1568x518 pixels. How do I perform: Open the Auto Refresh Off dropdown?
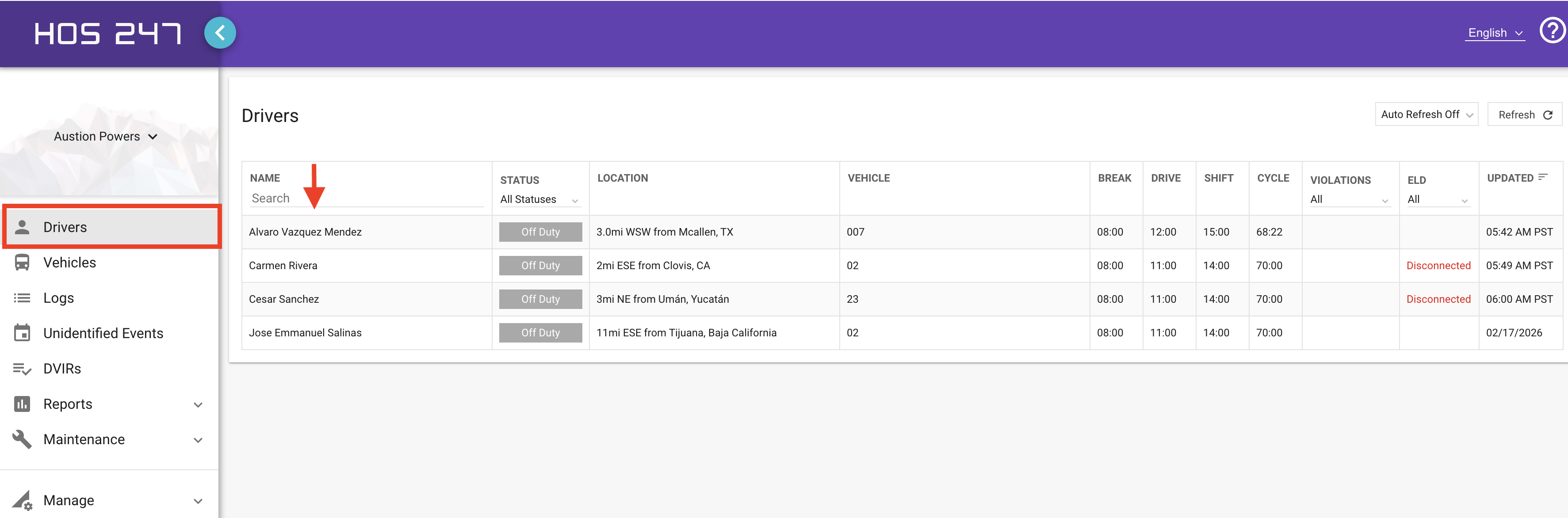(1426, 114)
